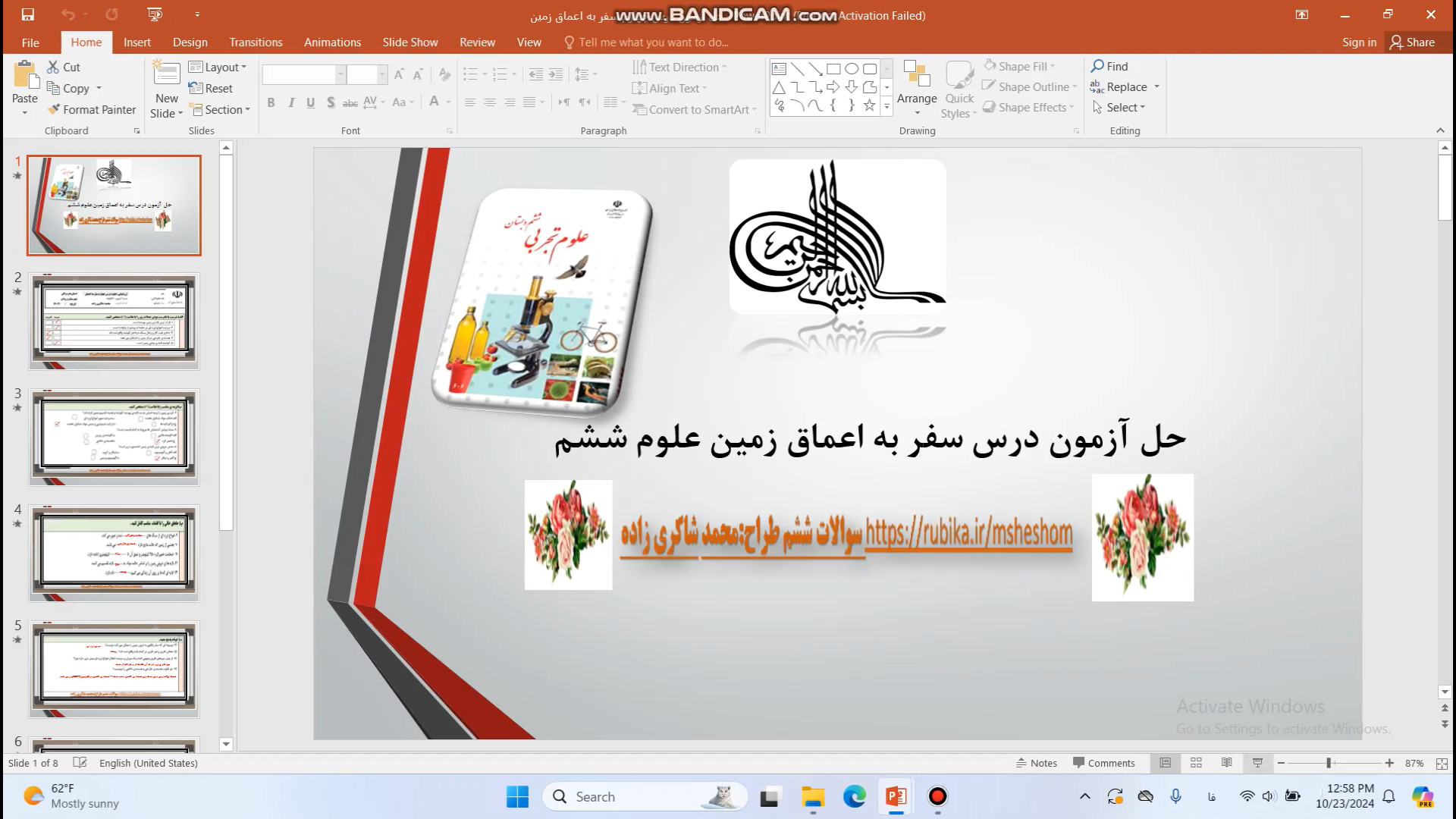1456x819 pixels.
Task: Click zoom out minus button
Action: tap(1281, 763)
